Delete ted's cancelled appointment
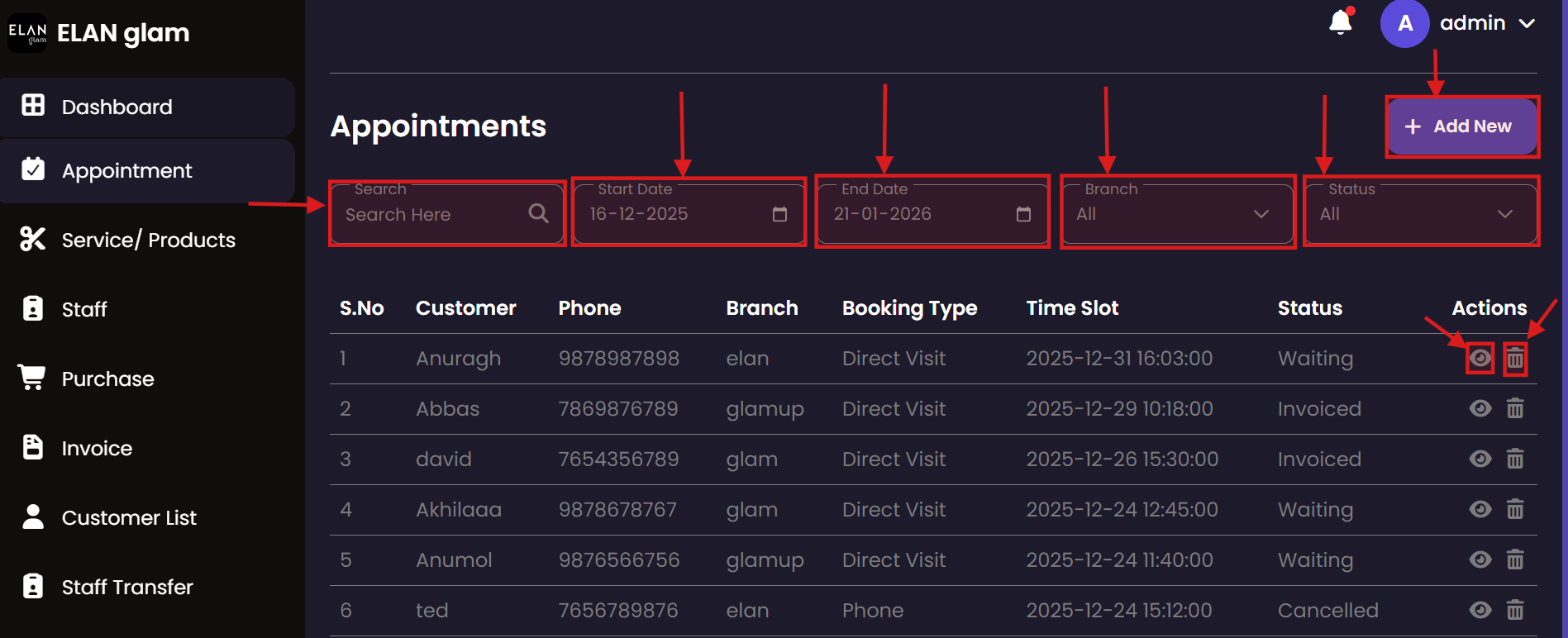The height and width of the screenshot is (638, 1568). pyautogui.click(x=1514, y=610)
